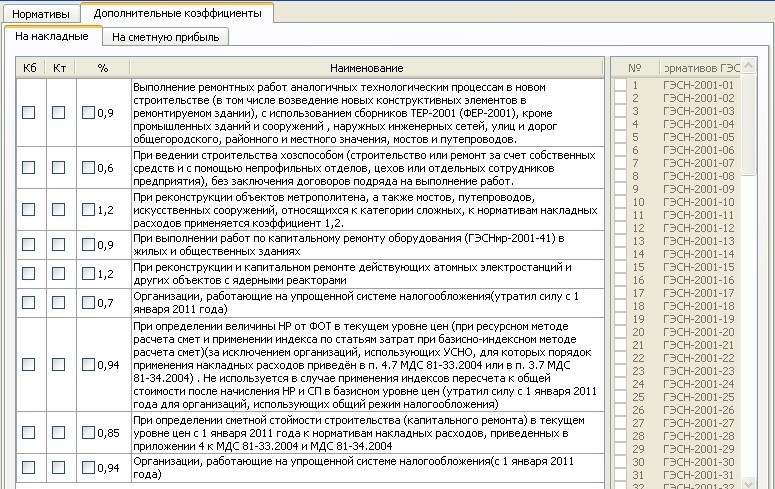Check Кт box for атомных электростанций row

58,274
